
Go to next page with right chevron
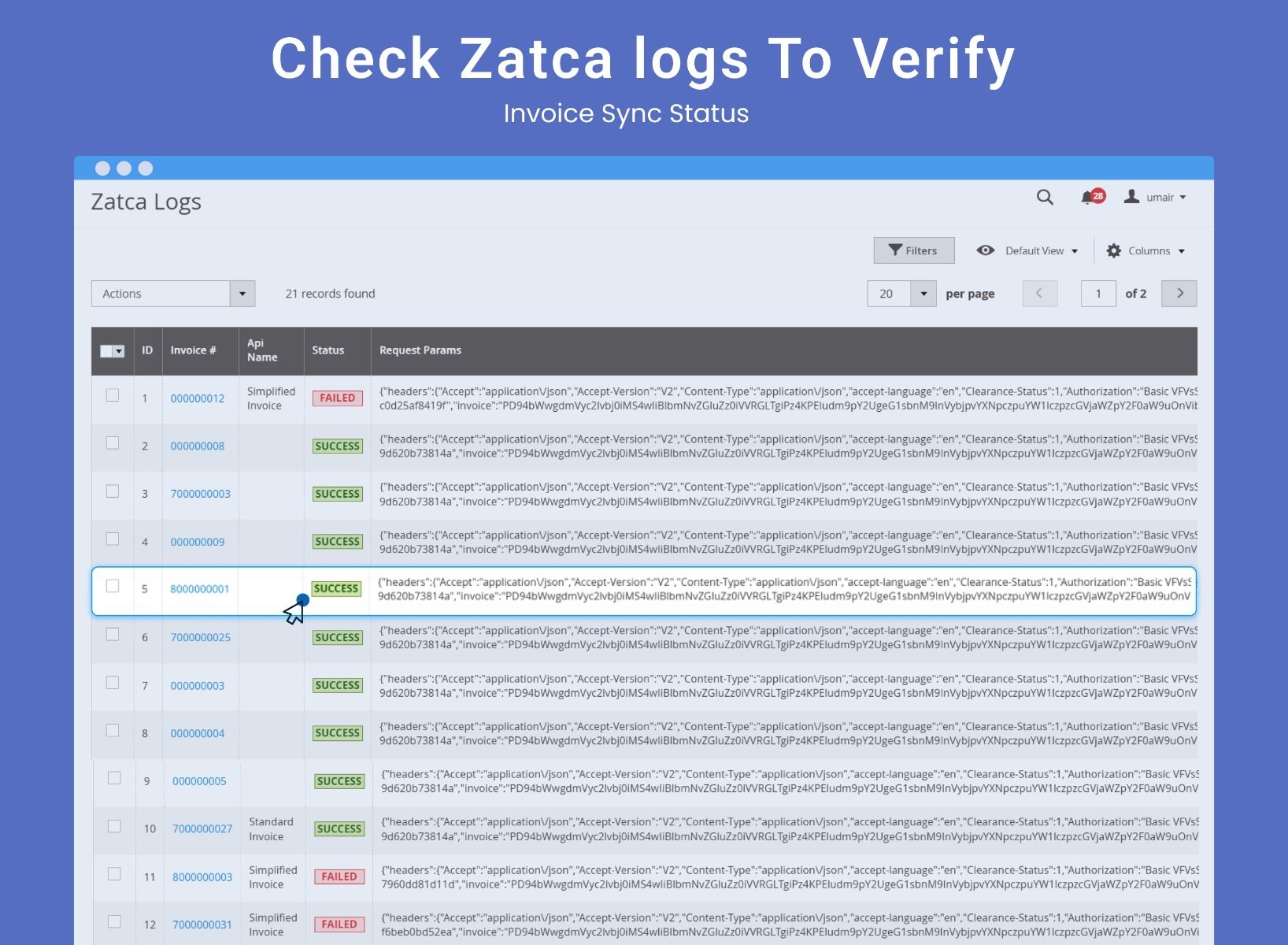[x=1179, y=293]
